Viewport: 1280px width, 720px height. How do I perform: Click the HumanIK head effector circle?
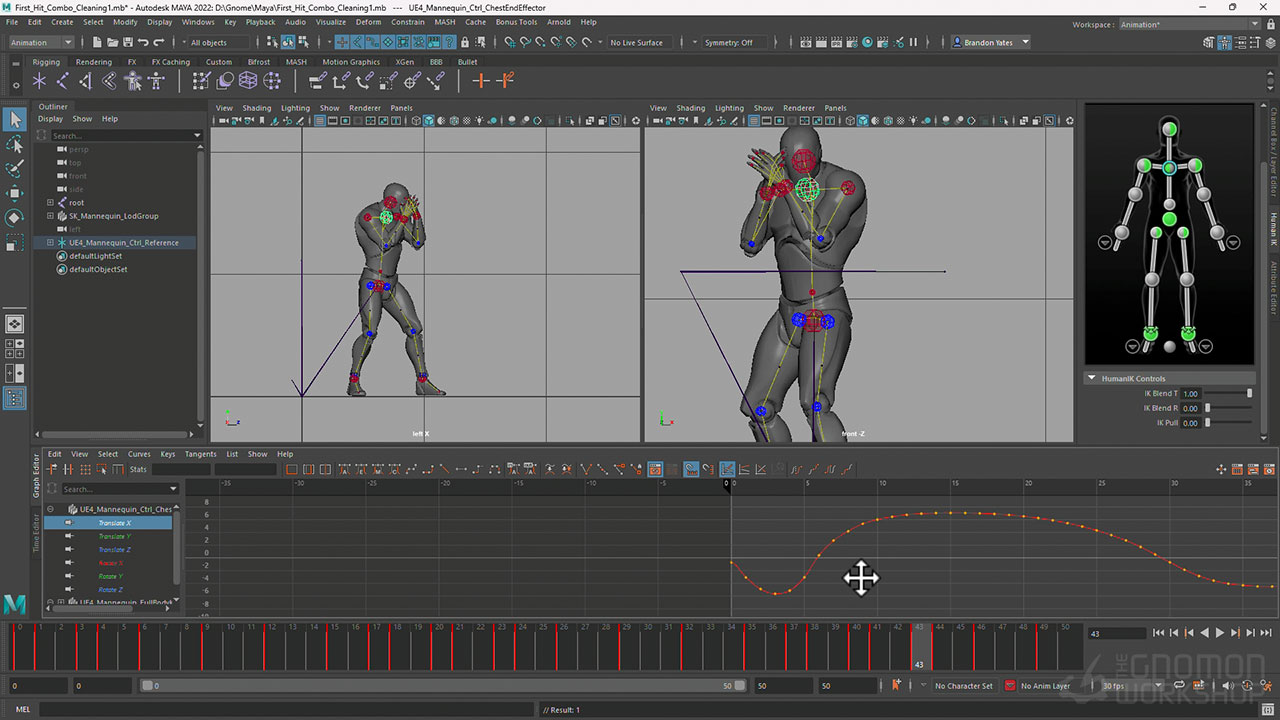coord(1169,128)
